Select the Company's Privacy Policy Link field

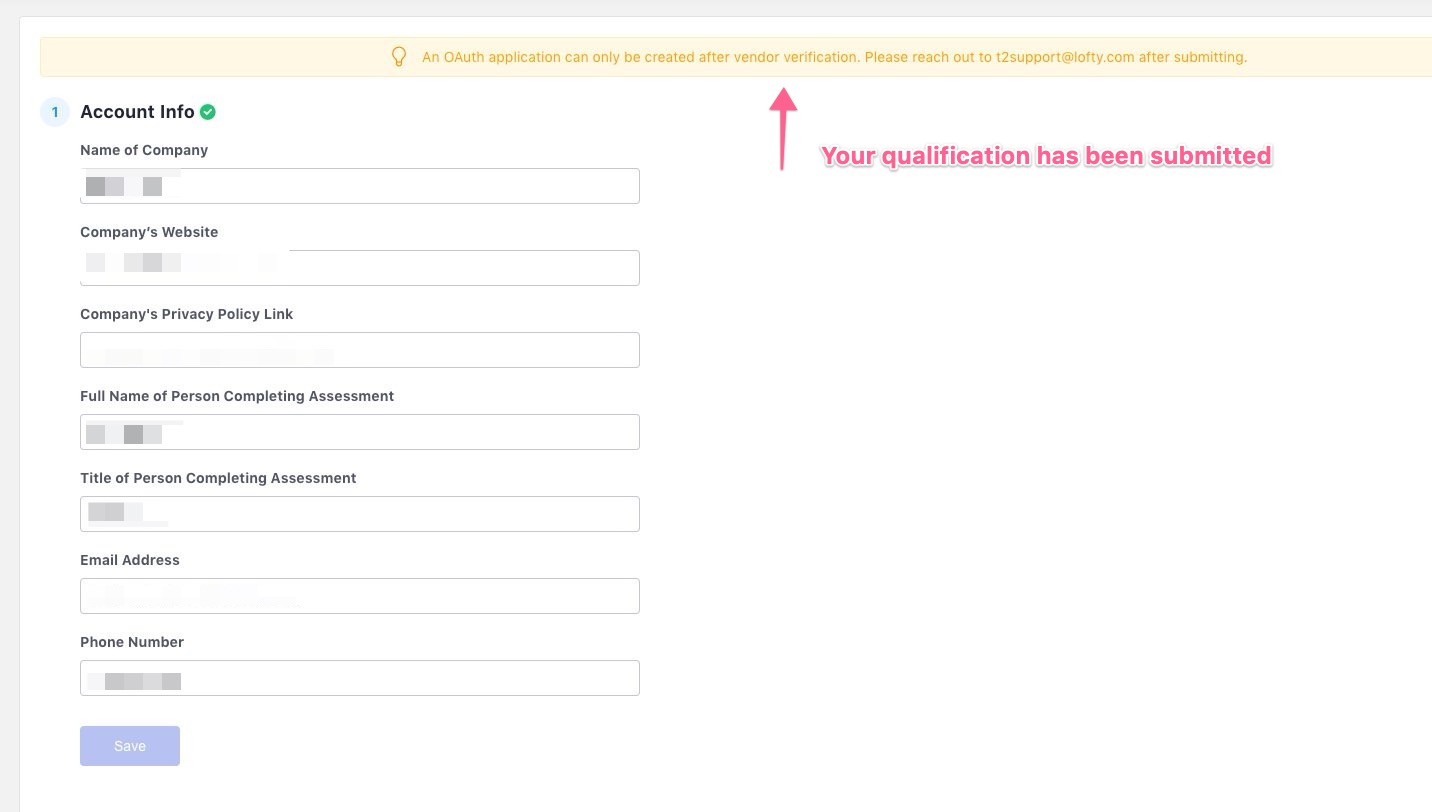(360, 350)
